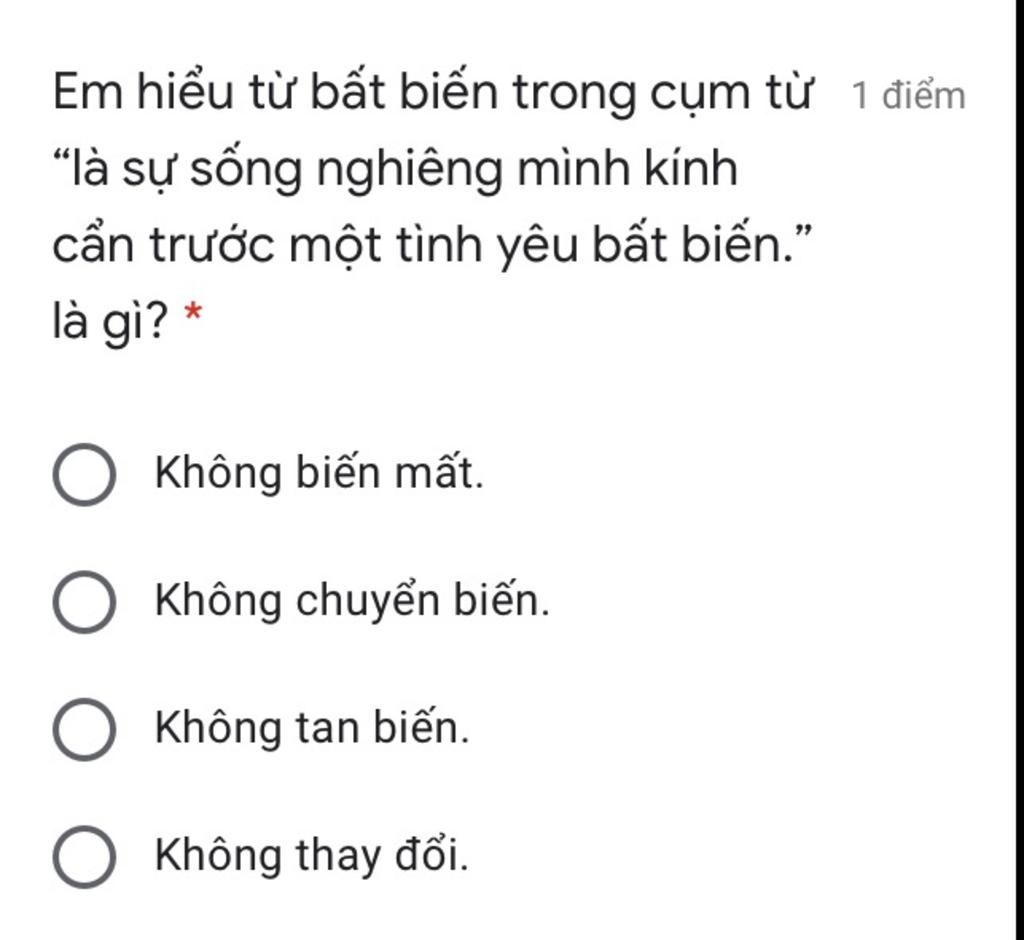Click the question line starting 'Em hiểu từ bất biến'
Viewport: 1024px width, 940px height.
coord(432,93)
